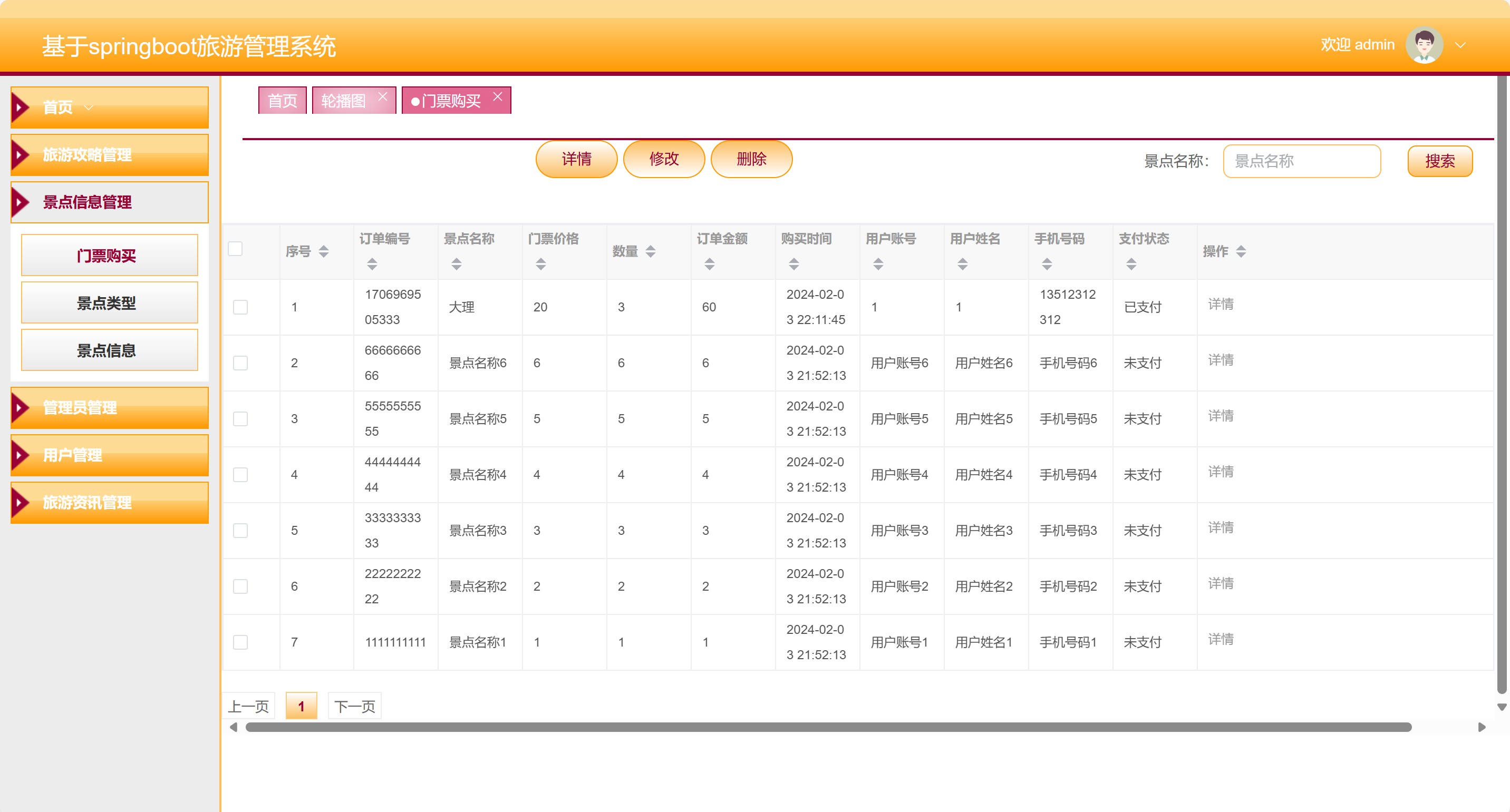Click the horizontal scrollbar thumb
Screen dimensions: 1510x812
(828, 727)
